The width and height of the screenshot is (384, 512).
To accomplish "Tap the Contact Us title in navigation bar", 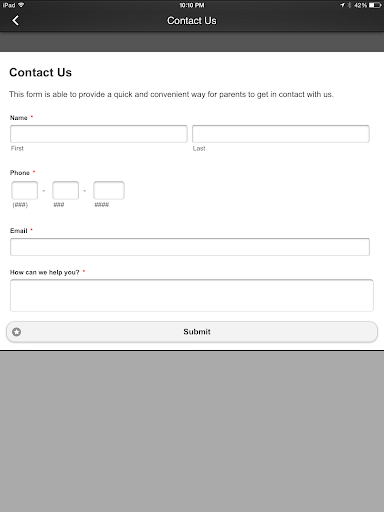I will pos(192,21).
